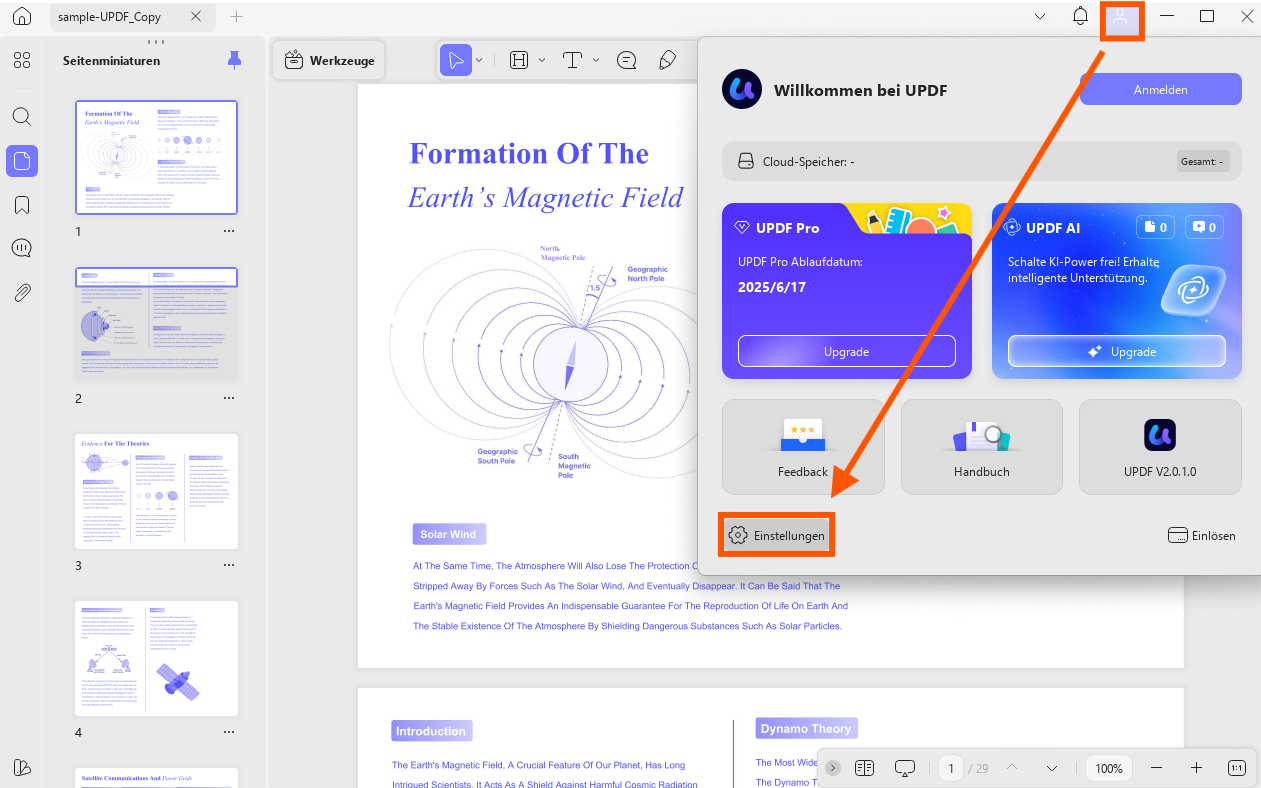
Task: Select the comment note tool
Action: point(627,60)
